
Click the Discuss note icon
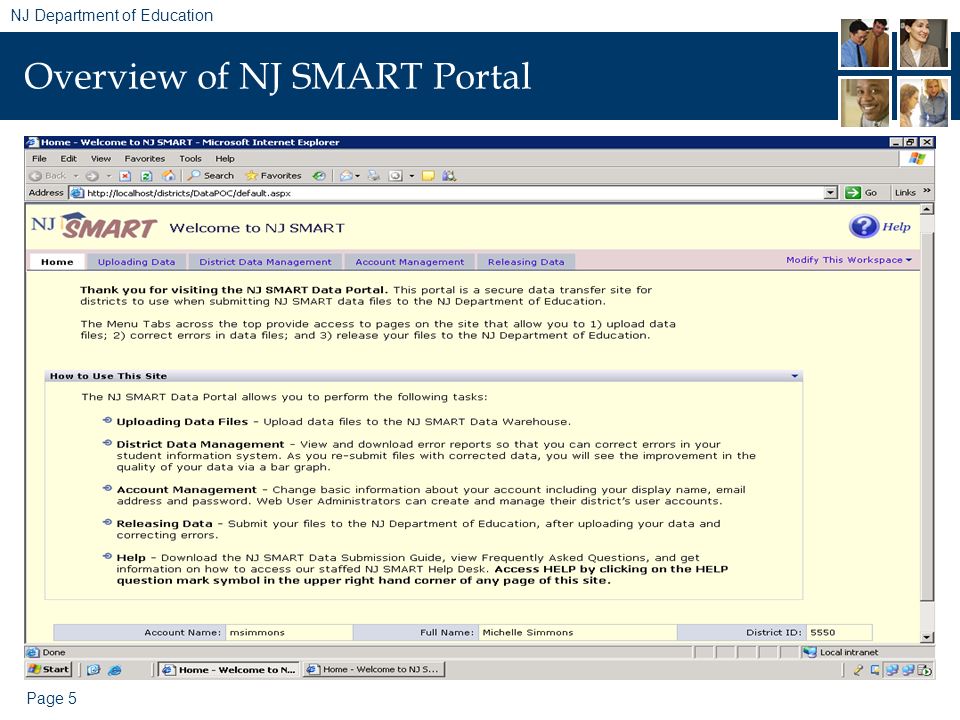tap(428, 176)
